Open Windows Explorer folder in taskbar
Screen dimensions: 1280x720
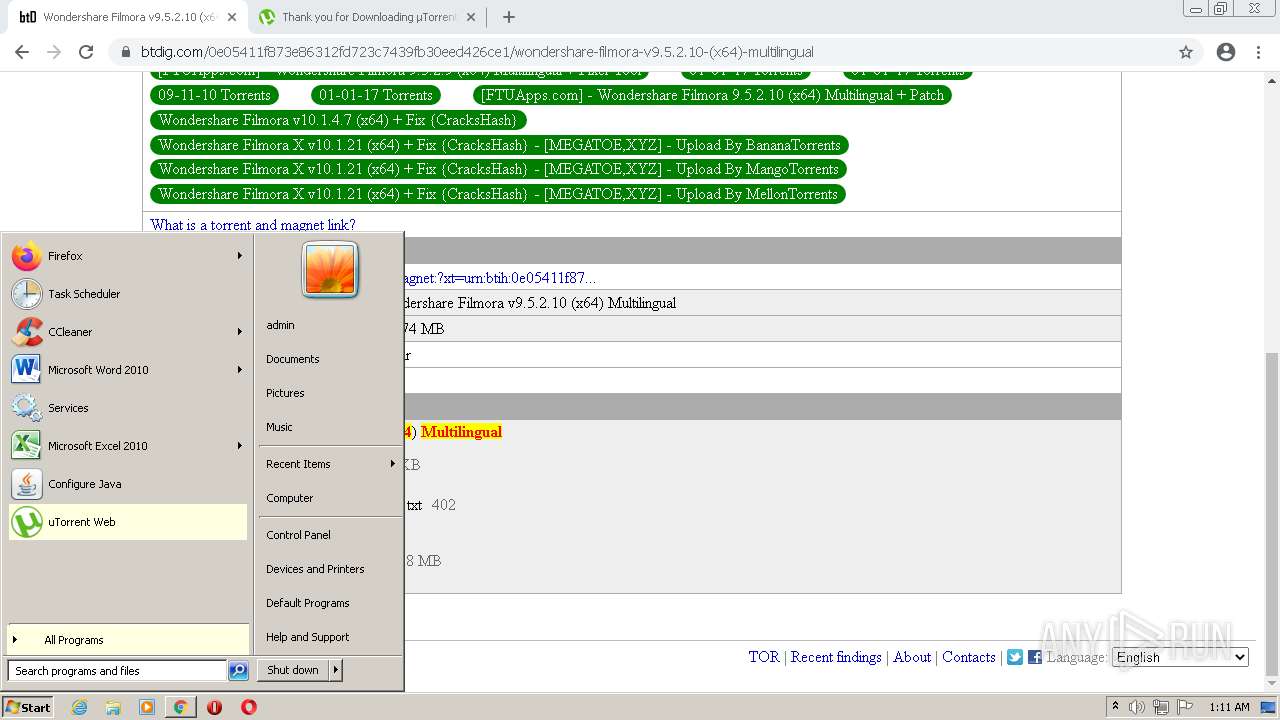tap(113, 707)
